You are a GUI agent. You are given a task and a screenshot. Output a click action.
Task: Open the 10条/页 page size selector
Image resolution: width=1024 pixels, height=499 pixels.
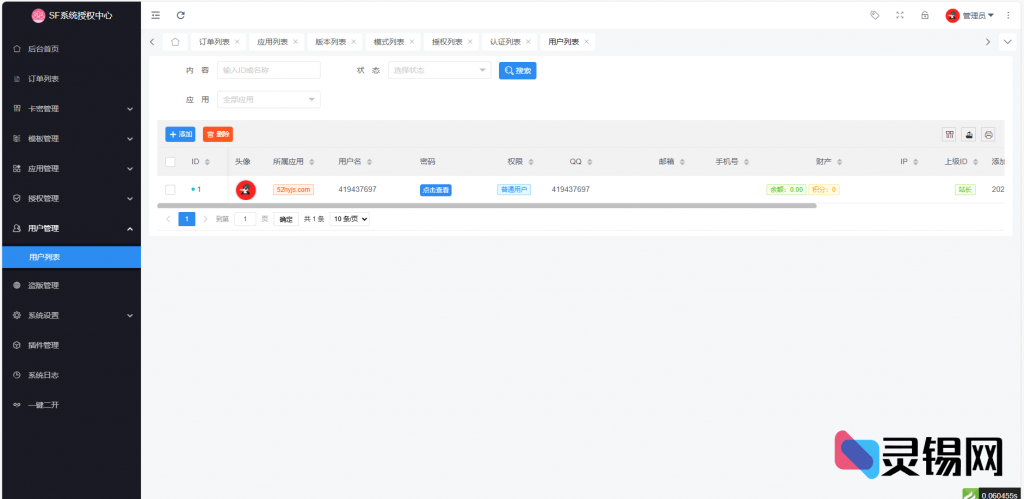(x=350, y=219)
